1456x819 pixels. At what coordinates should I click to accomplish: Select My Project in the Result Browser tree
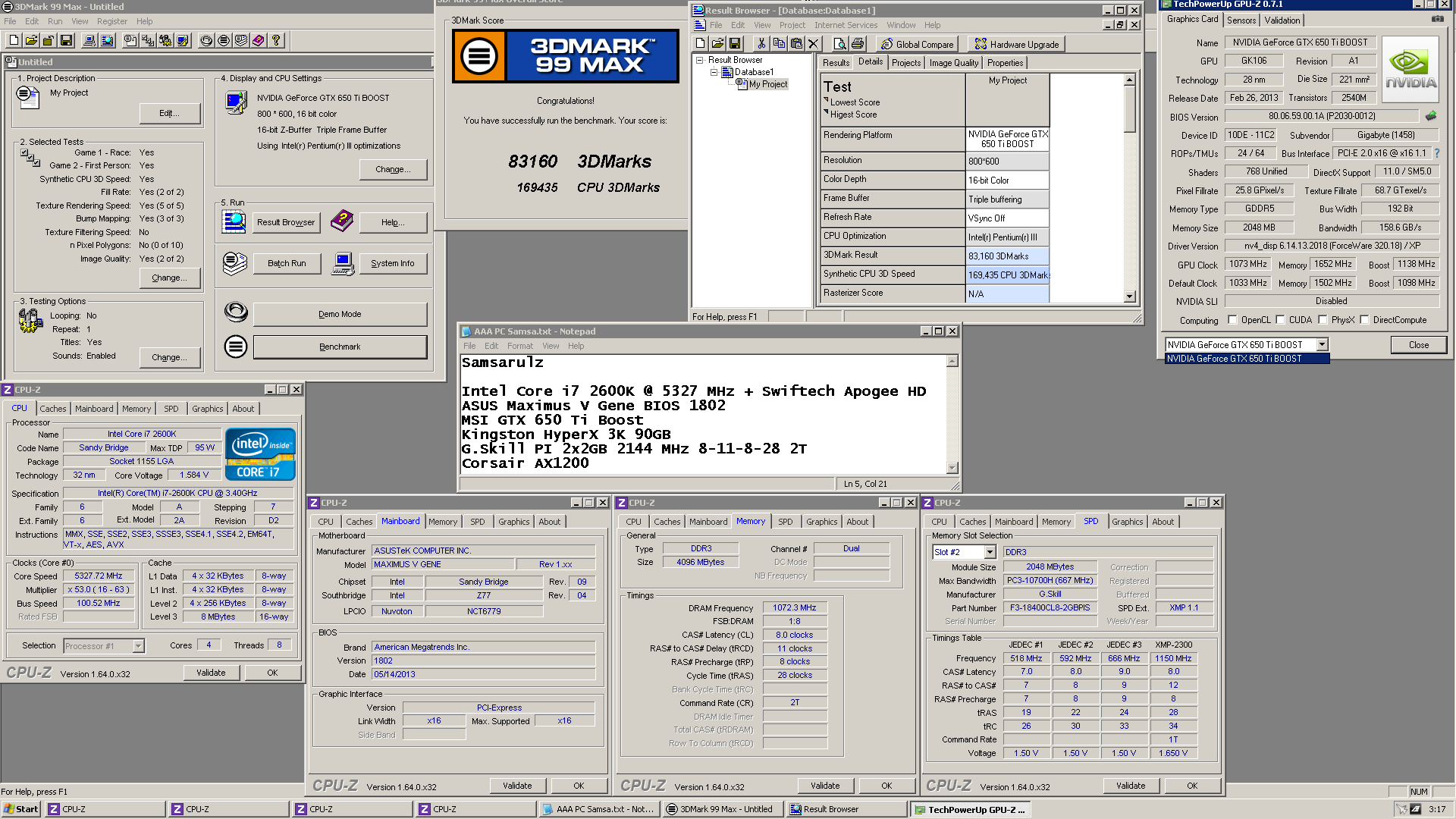coord(767,84)
